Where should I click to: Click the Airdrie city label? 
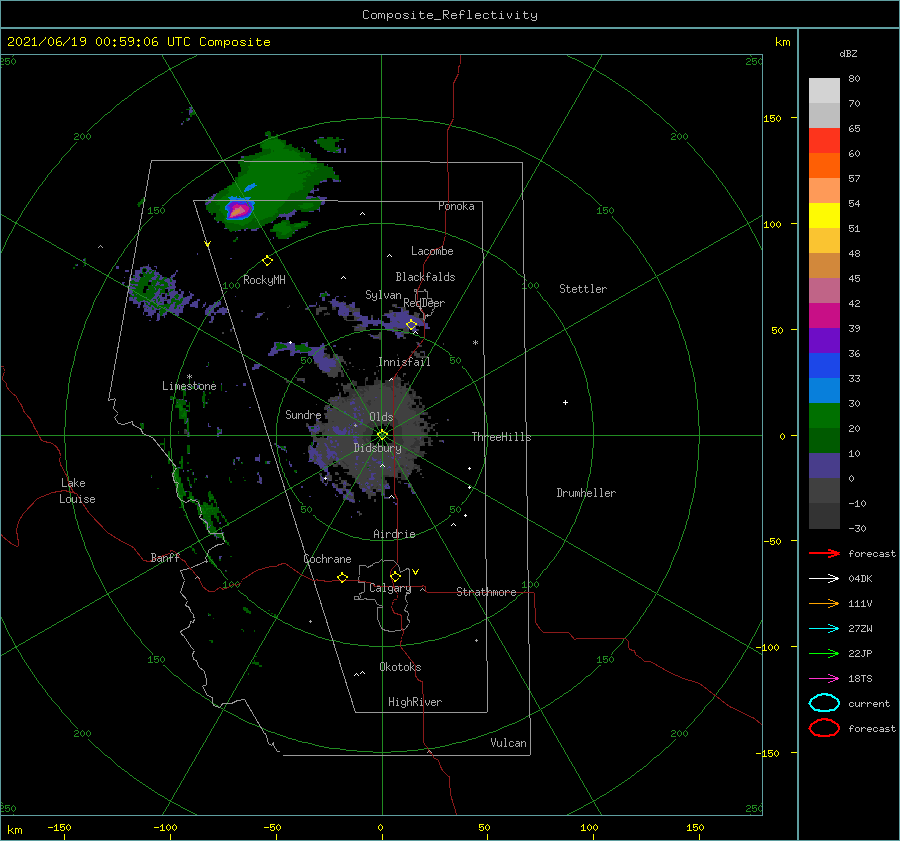pyautogui.click(x=394, y=534)
